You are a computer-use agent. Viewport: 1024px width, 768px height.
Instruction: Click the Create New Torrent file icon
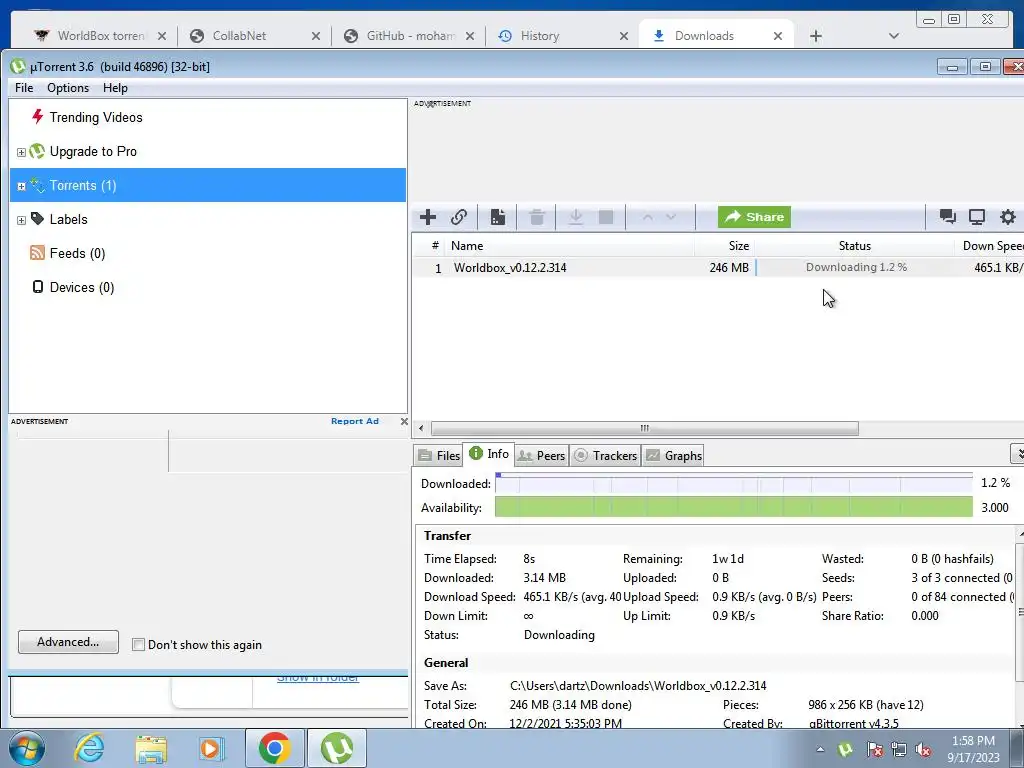pos(498,217)
